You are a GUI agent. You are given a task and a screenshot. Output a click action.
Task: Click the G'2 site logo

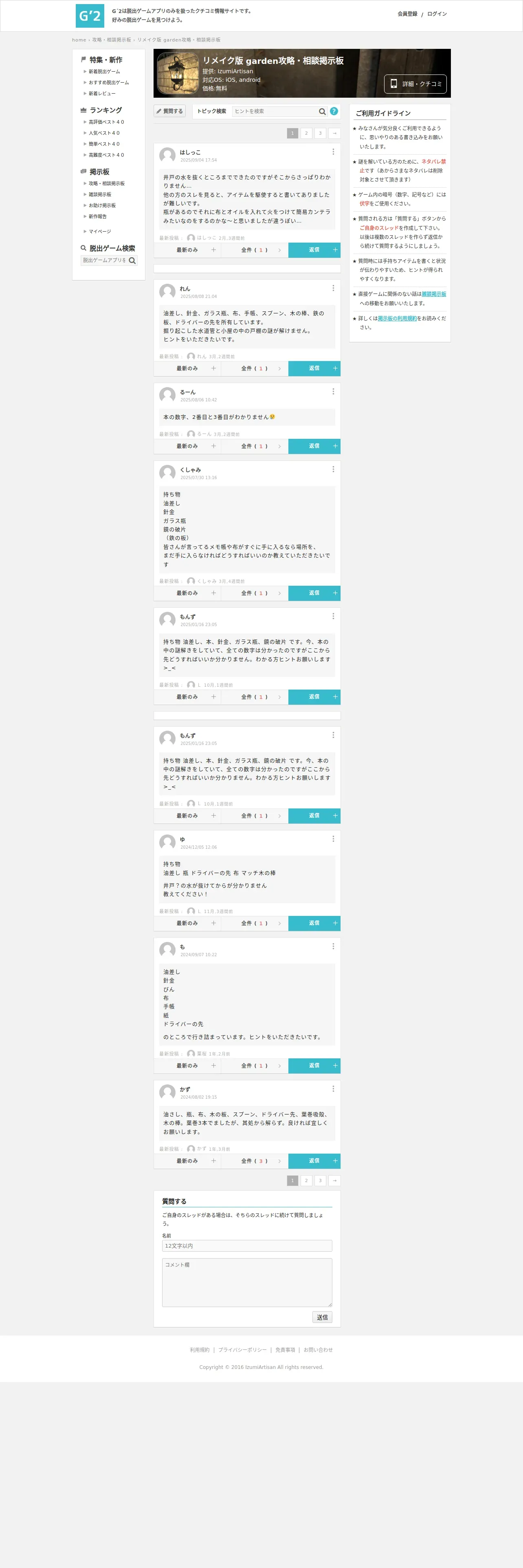coord(90,16)
